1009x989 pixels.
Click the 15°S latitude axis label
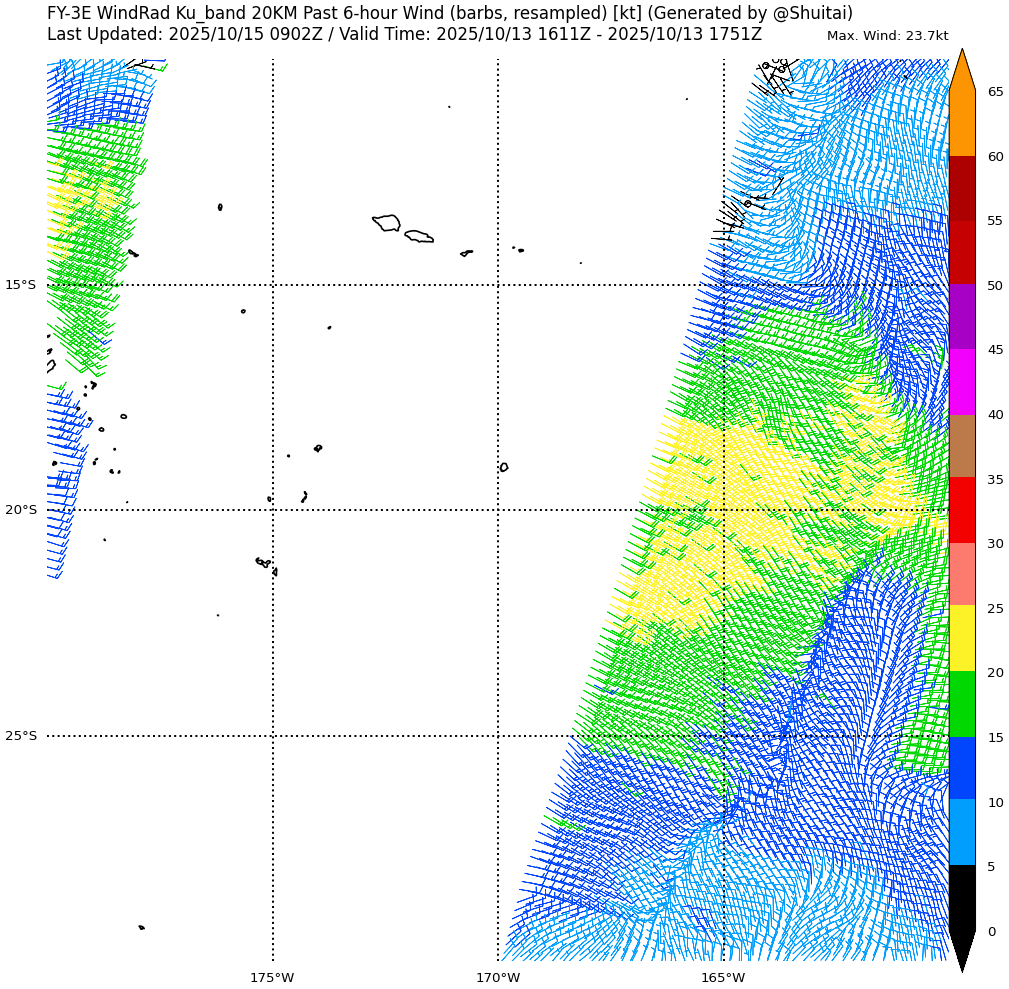(20, 285)
